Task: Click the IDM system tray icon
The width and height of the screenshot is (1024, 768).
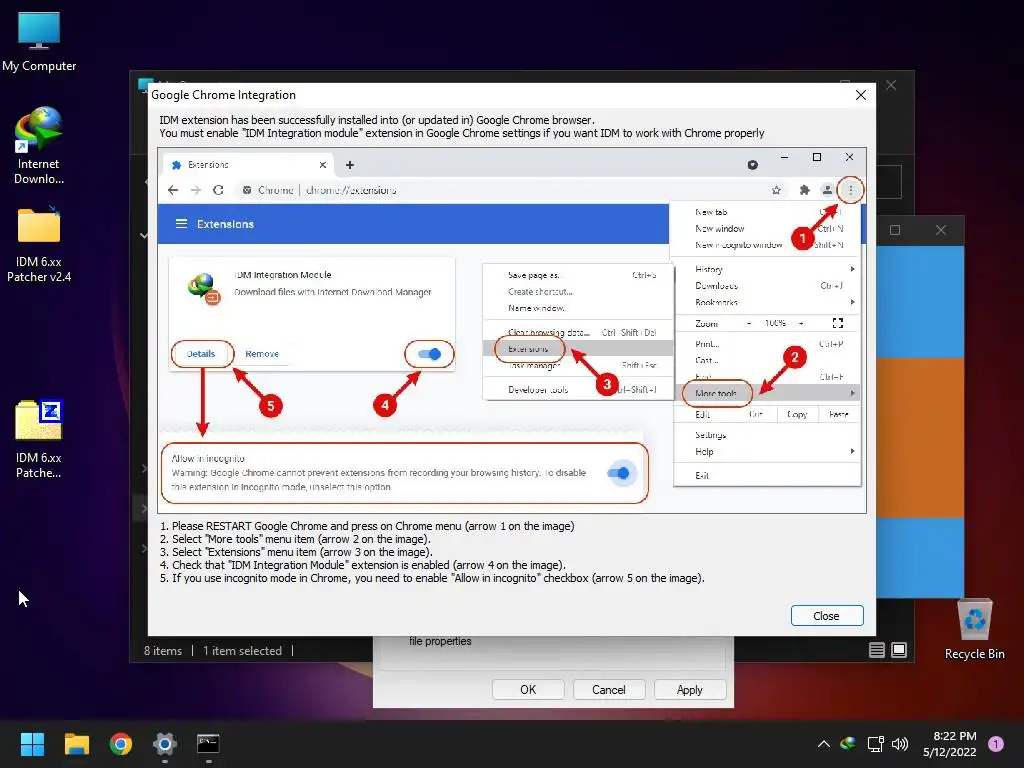Action: tap(848, 744)
